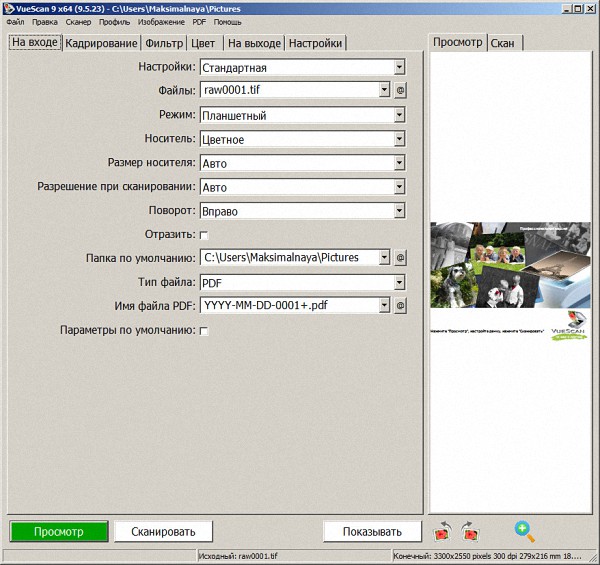Open the Сканер menu
The height and width of the screenshot is (565, 600).
point(78,22)
